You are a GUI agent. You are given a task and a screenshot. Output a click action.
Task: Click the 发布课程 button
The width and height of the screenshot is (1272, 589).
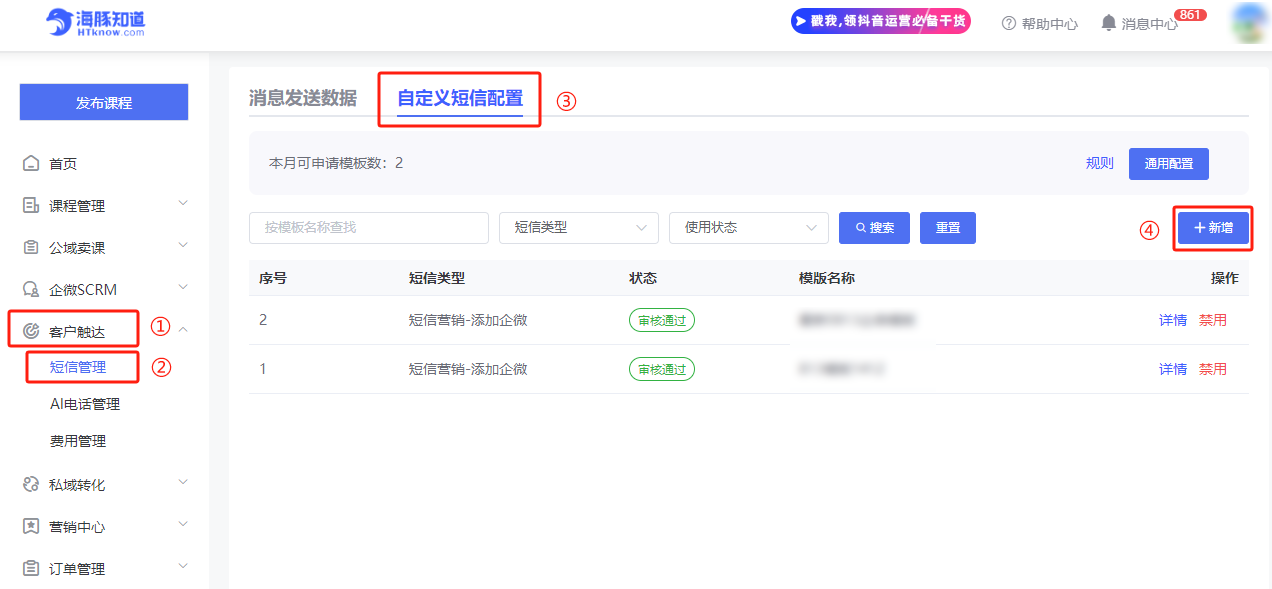point(104,102)
